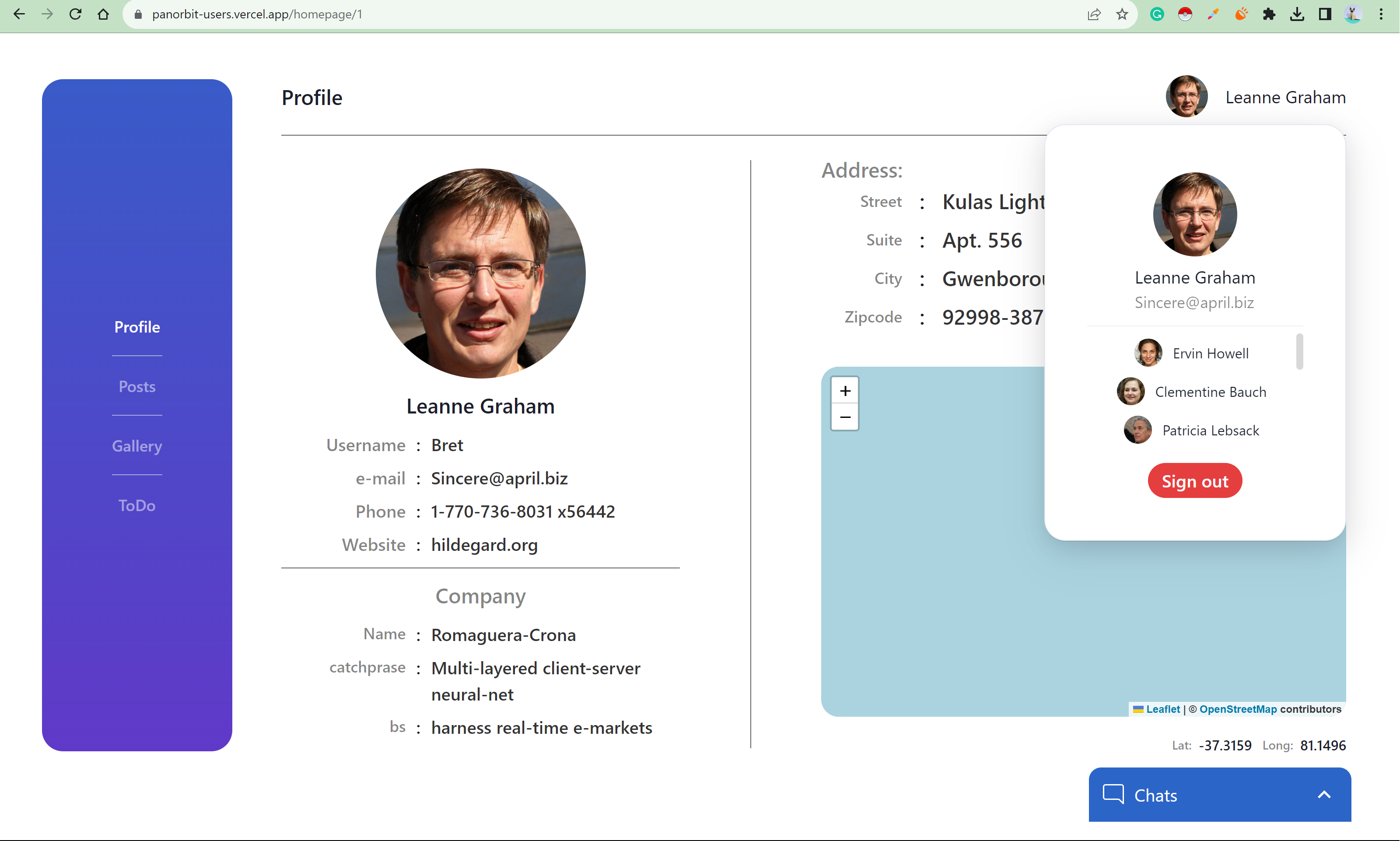The height and width of the screenshot is (841, 1400).
Task: Open the browser extensions puzzle icon
Action: [1269, 14]
